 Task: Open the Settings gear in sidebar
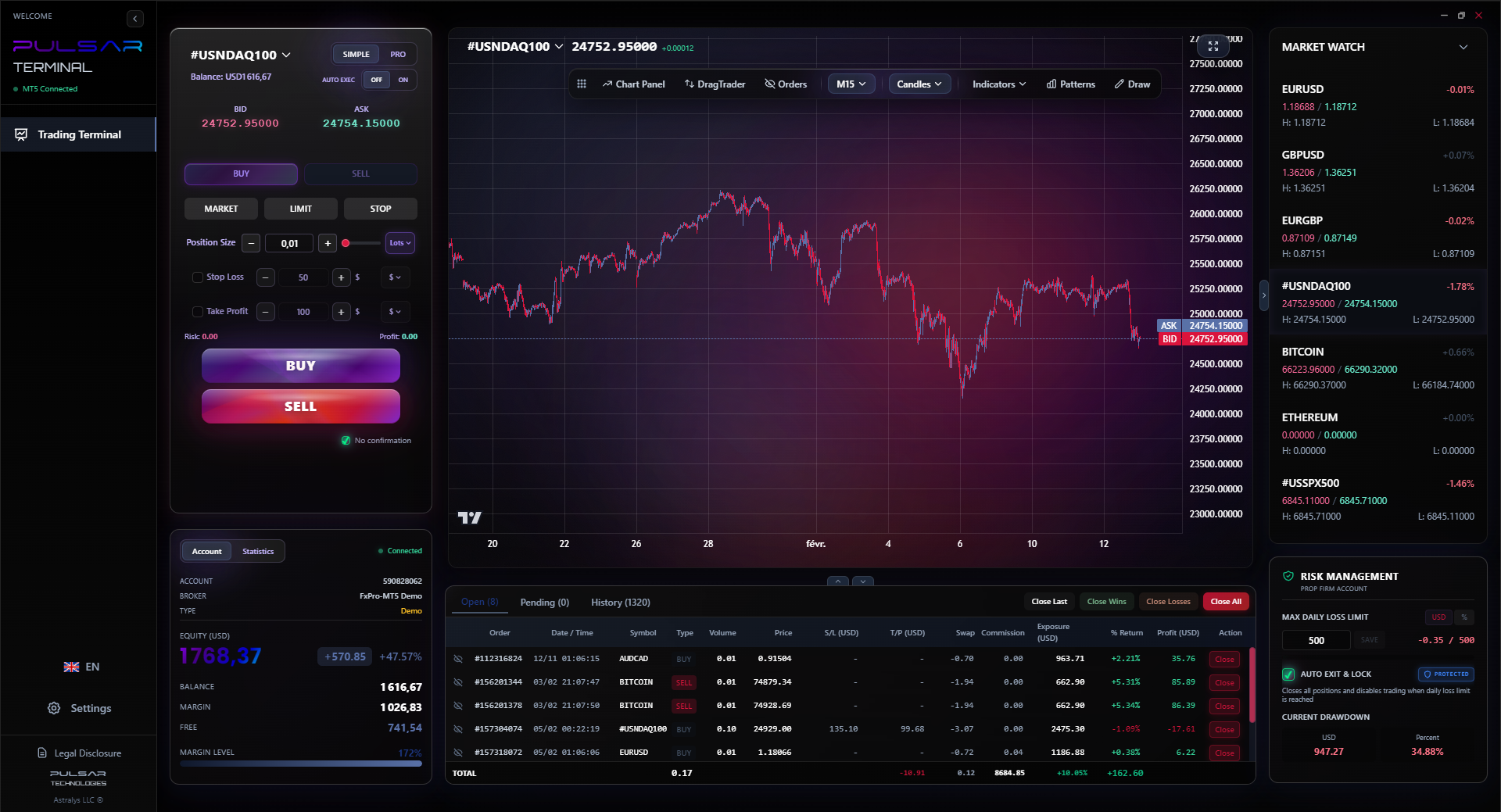pos(79,708)
